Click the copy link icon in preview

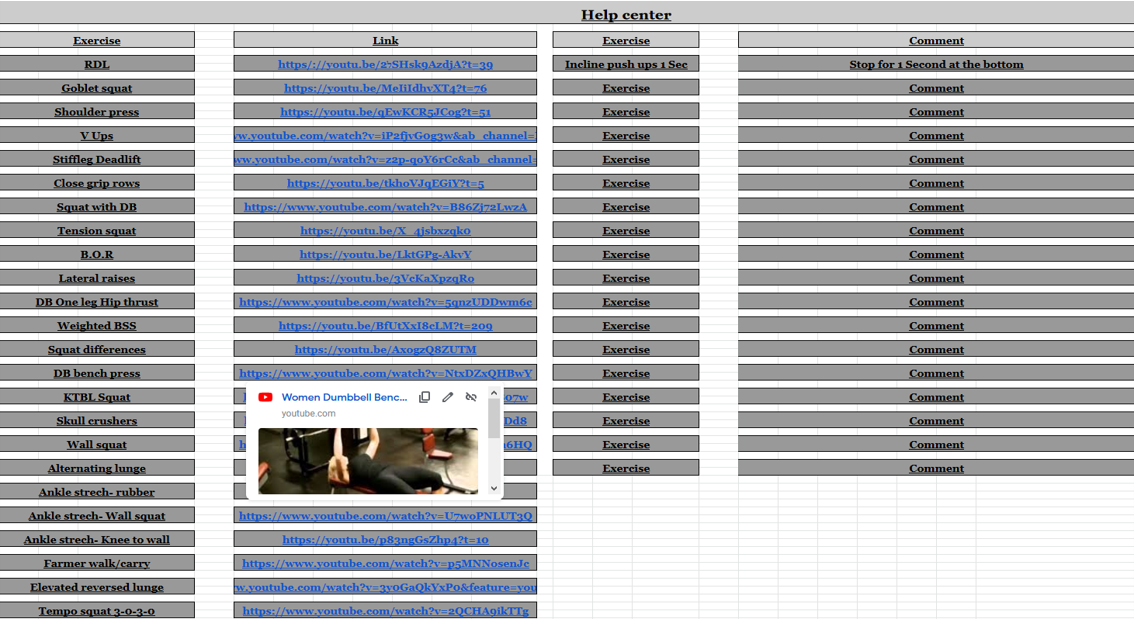425,397
